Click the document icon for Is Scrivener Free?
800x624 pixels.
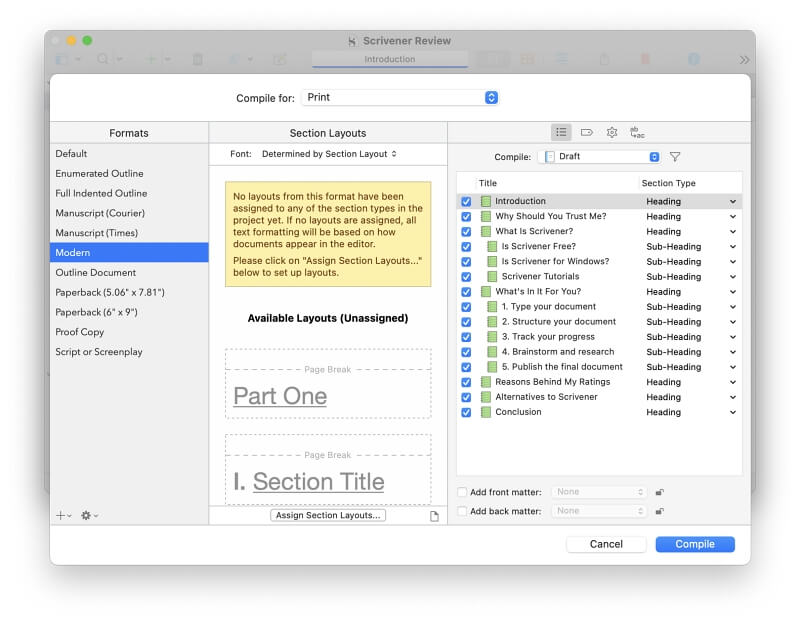point(492,246)
